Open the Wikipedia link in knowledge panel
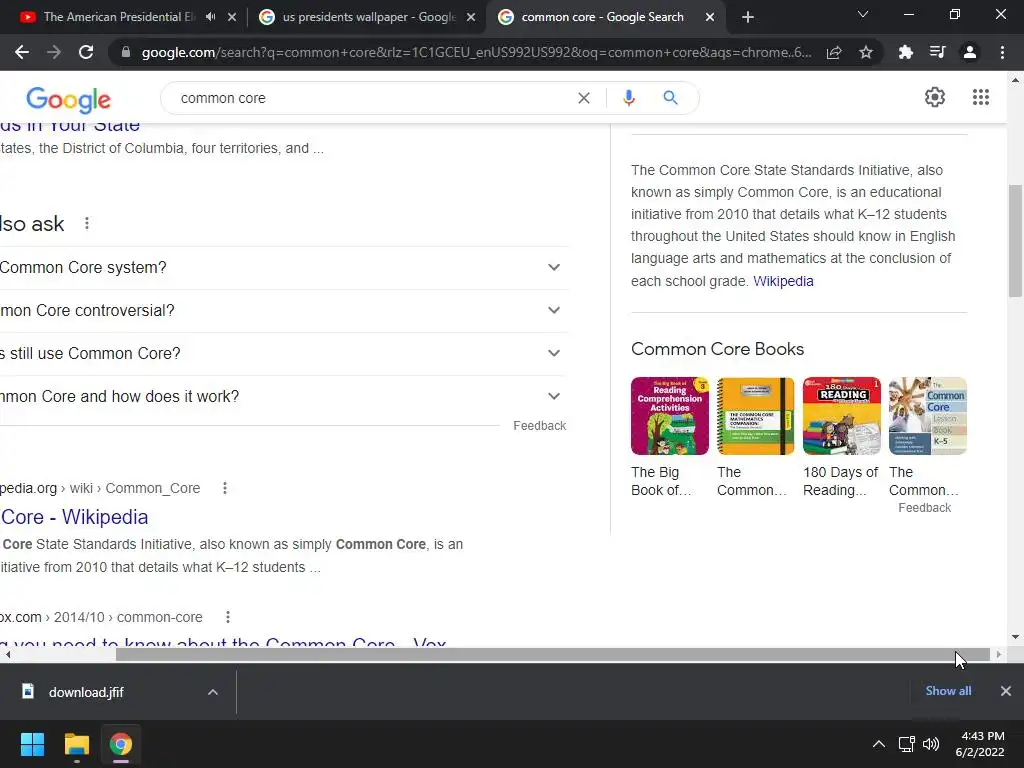Image resolution: width=1024 pixels, height=768 pixels. [783, 281]
